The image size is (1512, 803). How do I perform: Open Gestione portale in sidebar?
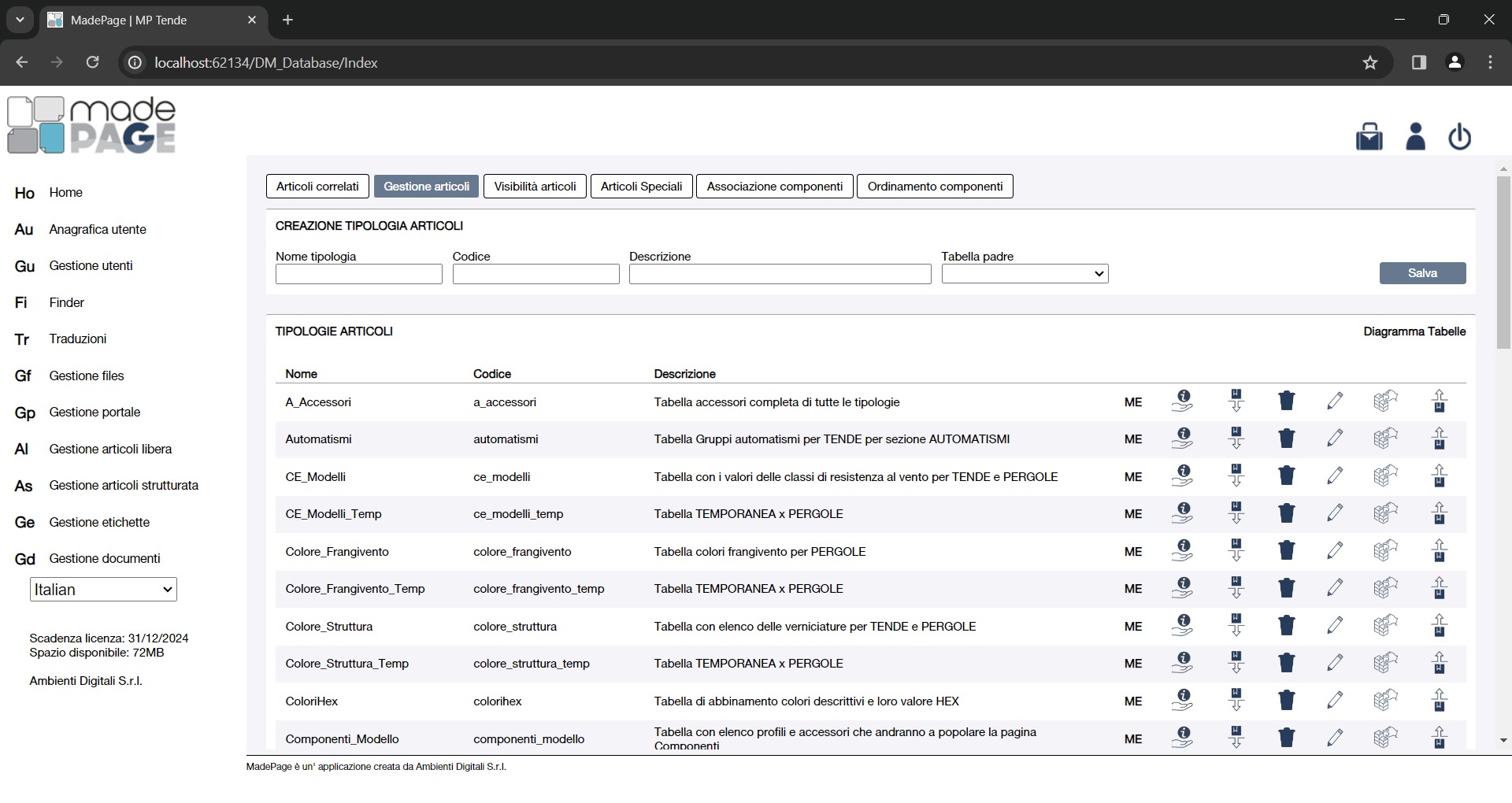[94, 412]
